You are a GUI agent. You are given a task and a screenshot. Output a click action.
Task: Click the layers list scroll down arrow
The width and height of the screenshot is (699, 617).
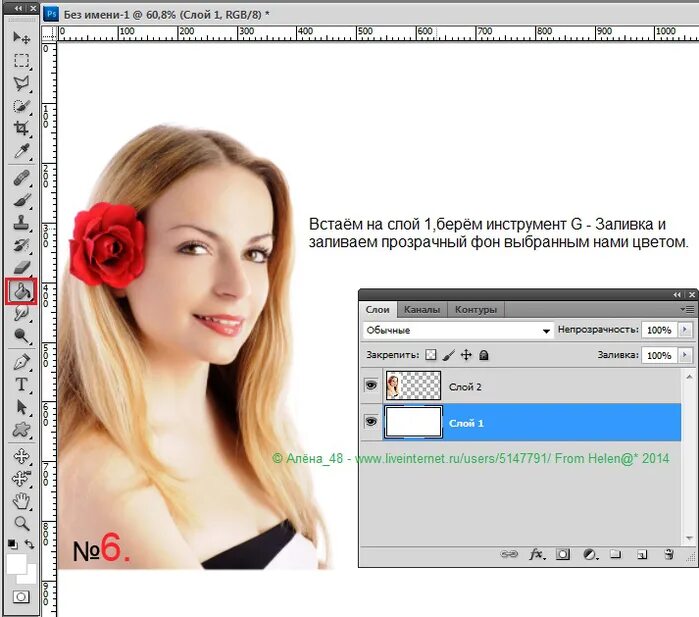tap(689, 538)
